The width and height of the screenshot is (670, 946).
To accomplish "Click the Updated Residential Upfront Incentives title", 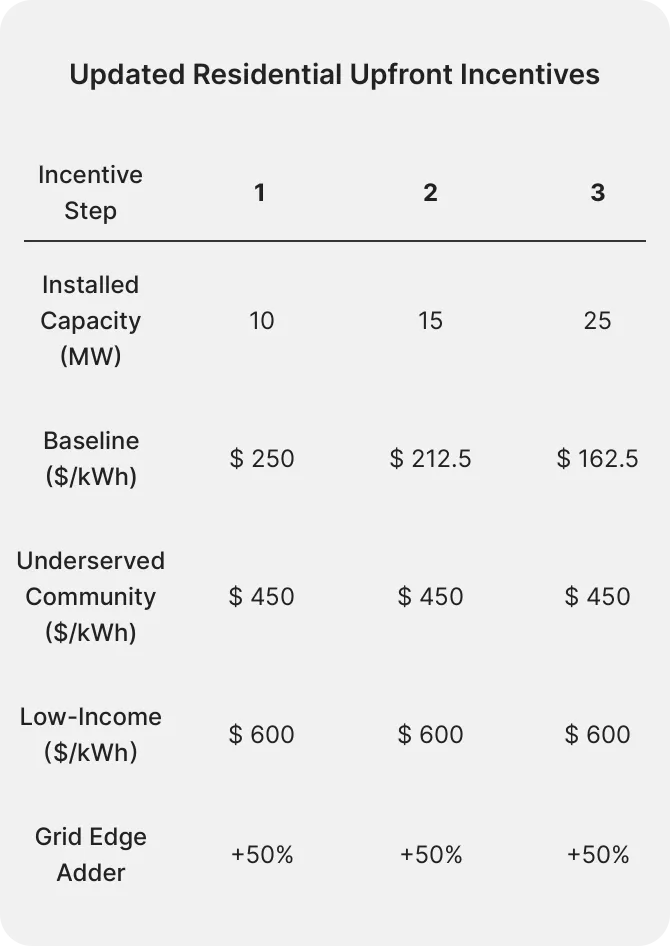I will 334,75.
